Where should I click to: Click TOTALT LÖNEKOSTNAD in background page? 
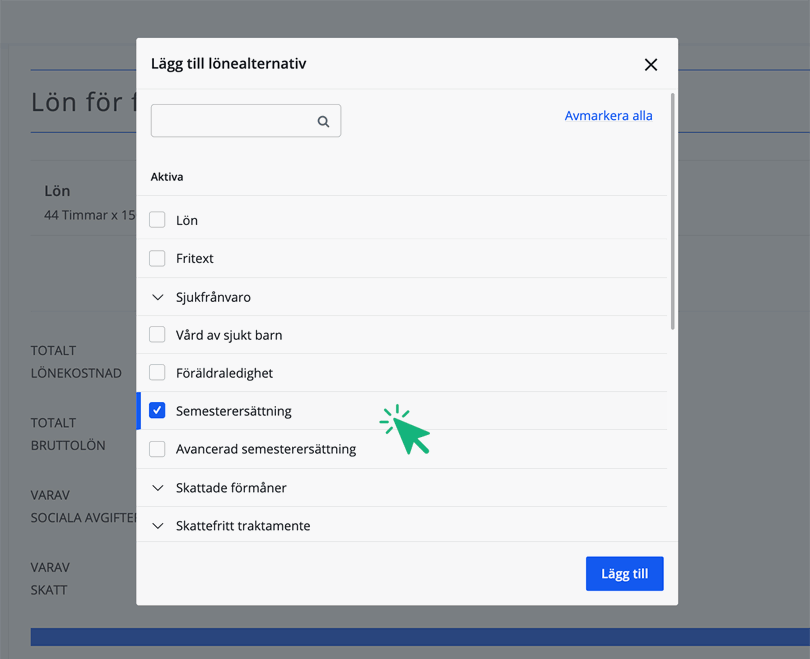76,362
